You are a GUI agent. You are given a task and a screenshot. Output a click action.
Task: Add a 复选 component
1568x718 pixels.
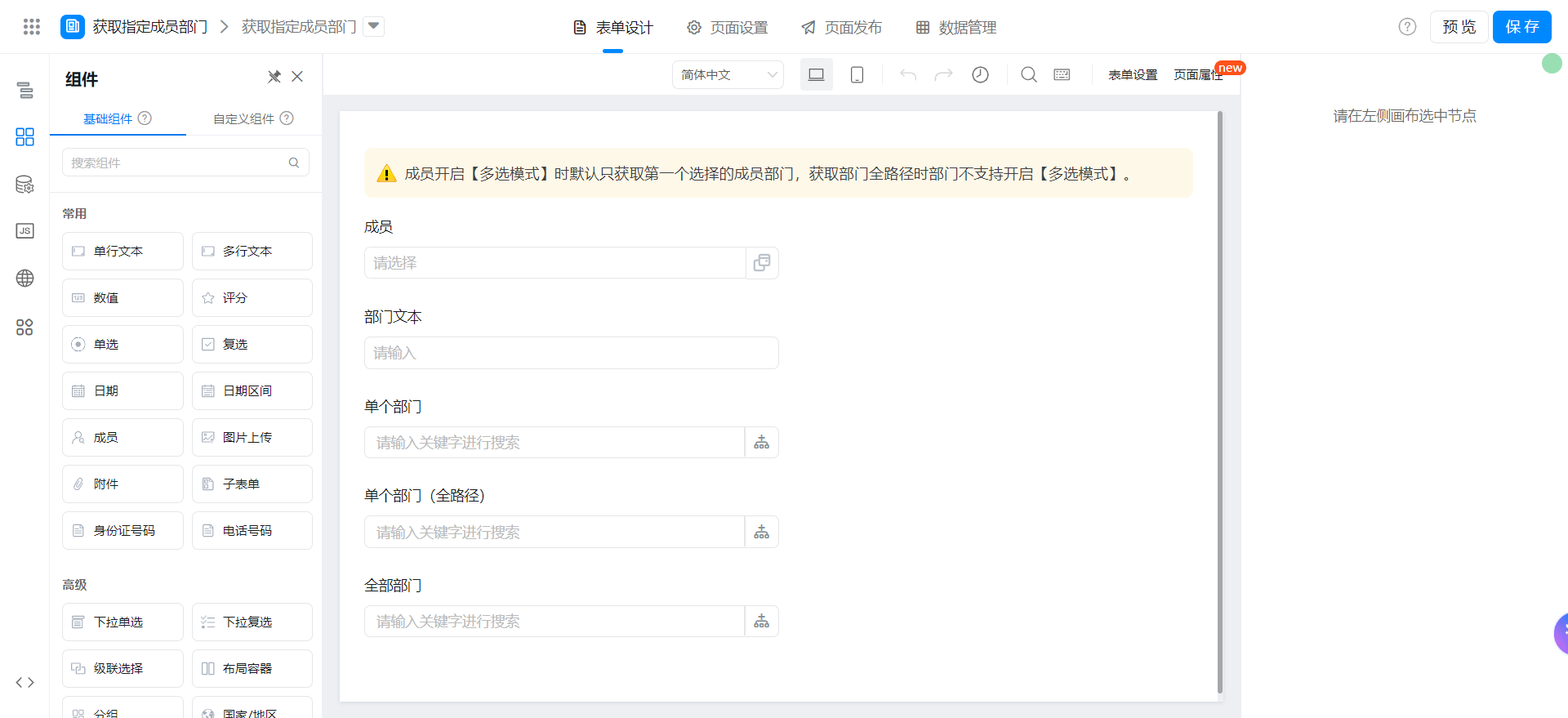(x=252, y=344)
